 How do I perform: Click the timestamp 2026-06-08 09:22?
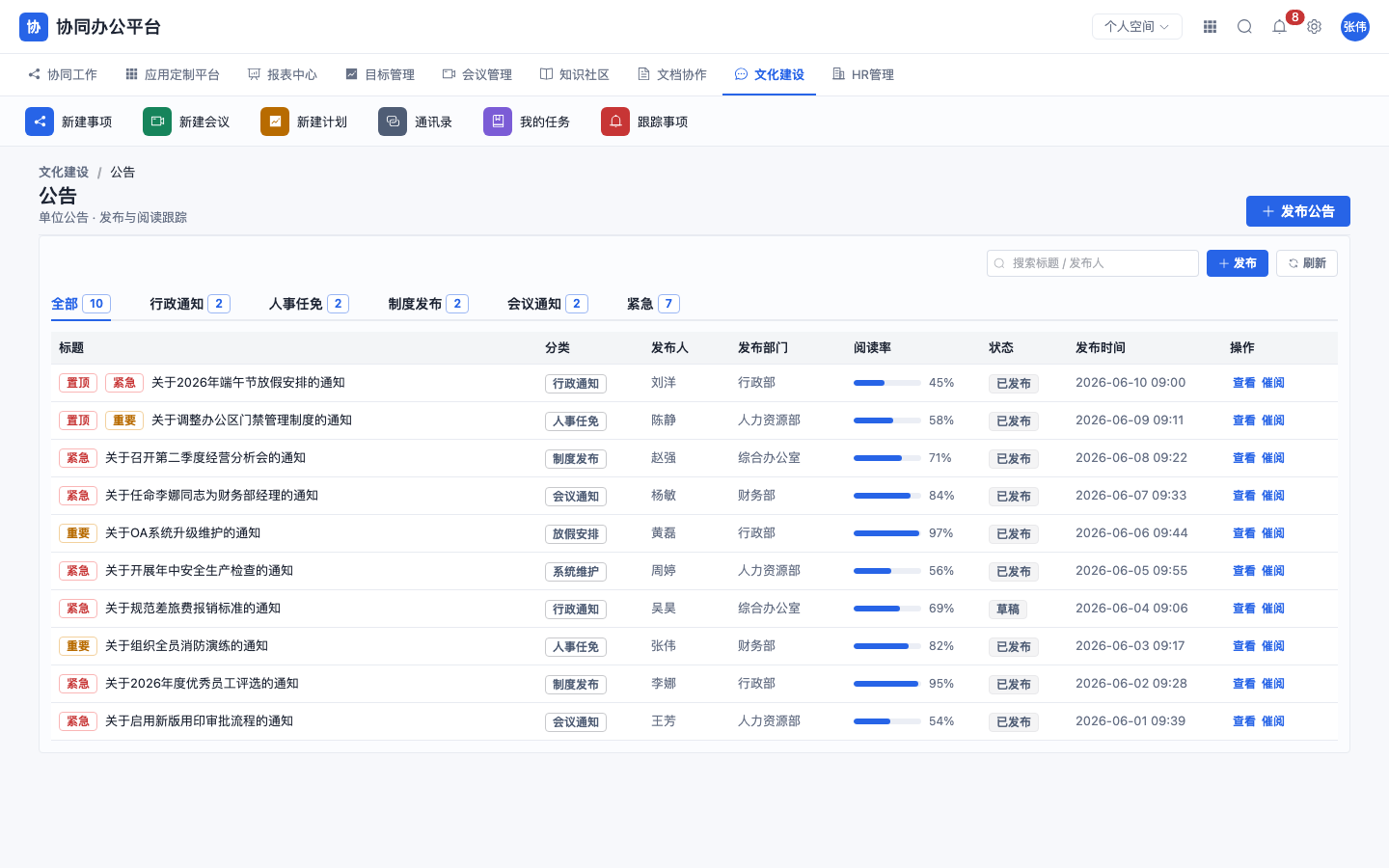click(1131, 458)
